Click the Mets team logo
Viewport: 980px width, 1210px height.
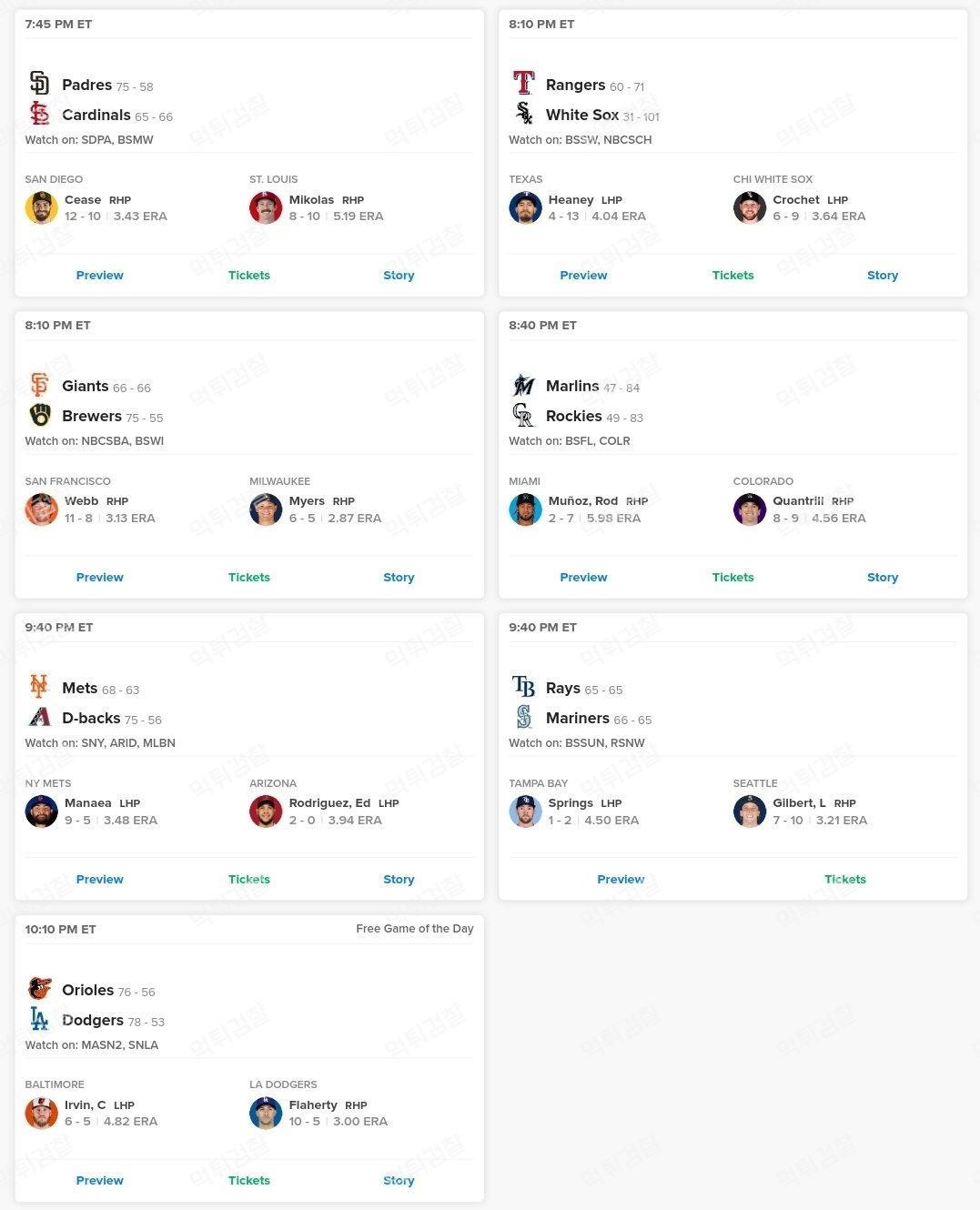39,687
